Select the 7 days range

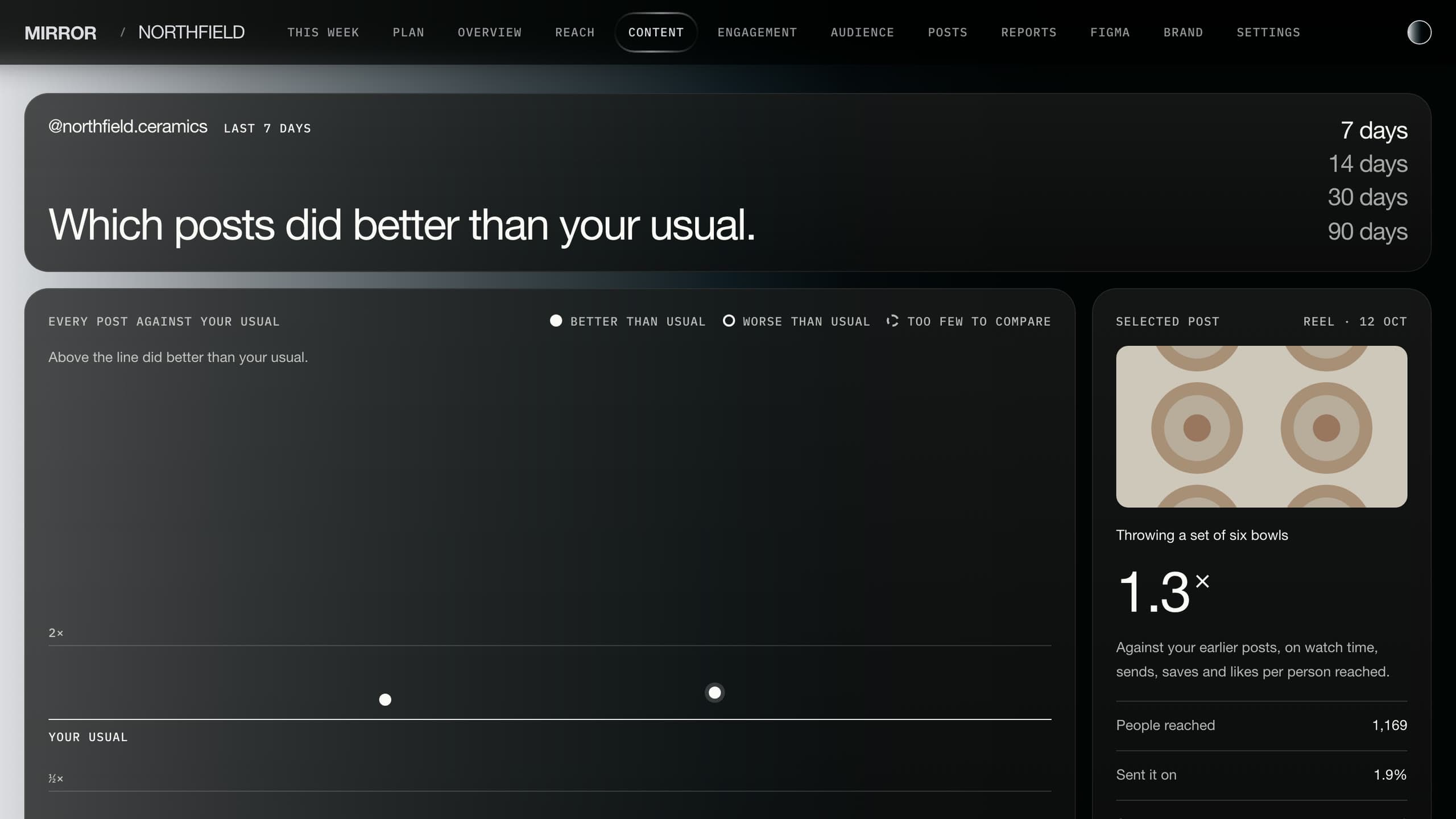tap(1374, 130)
